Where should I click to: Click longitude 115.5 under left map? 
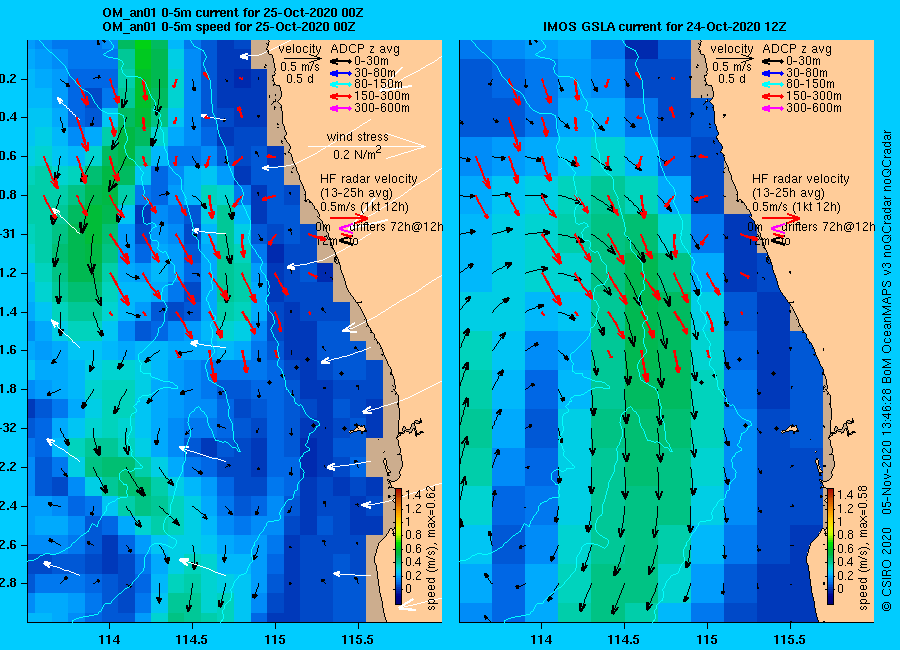click(x=358, y=639)
